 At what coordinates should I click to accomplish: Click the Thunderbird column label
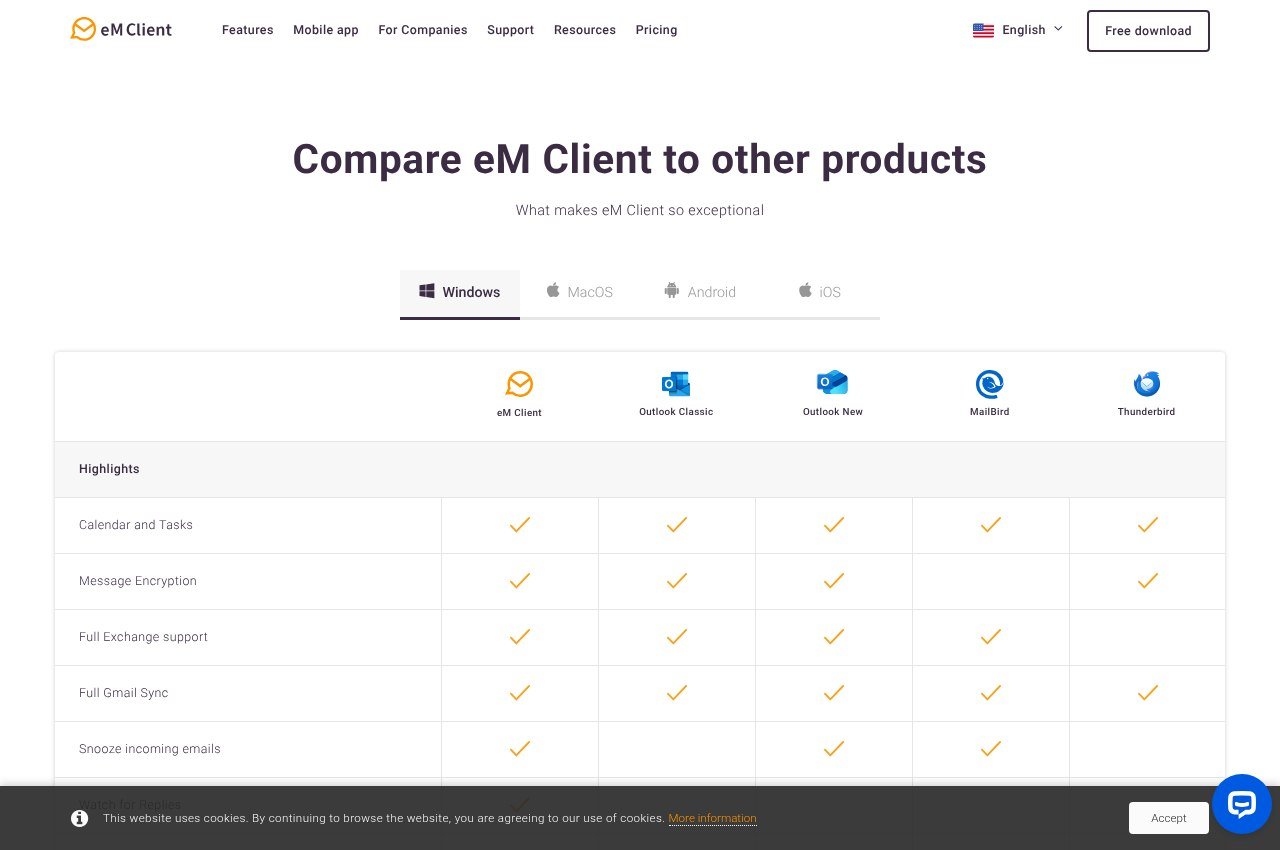pyautogui.click(x=1146, y=412)
